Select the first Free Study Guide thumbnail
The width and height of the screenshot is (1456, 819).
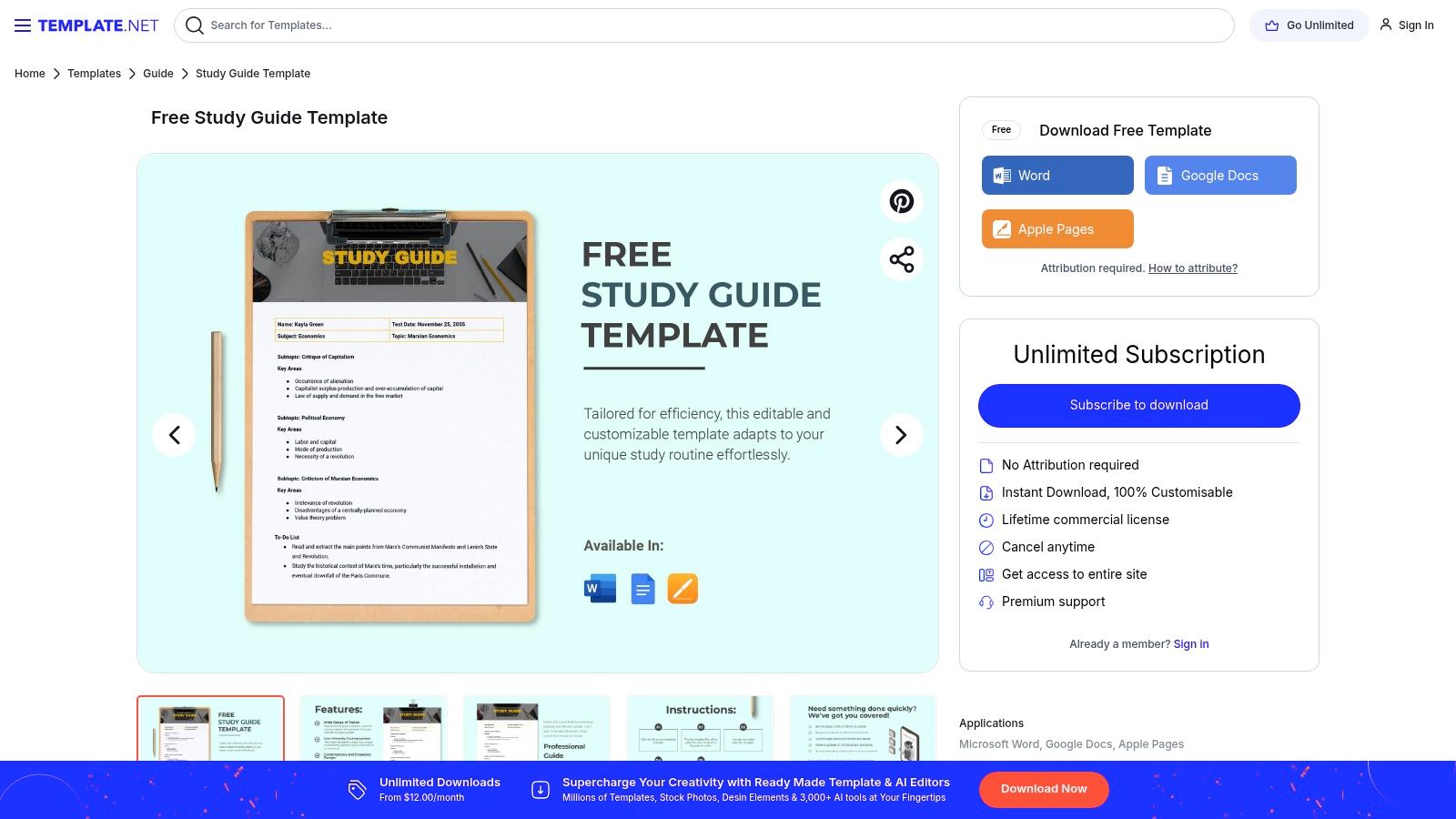[211, 728]
